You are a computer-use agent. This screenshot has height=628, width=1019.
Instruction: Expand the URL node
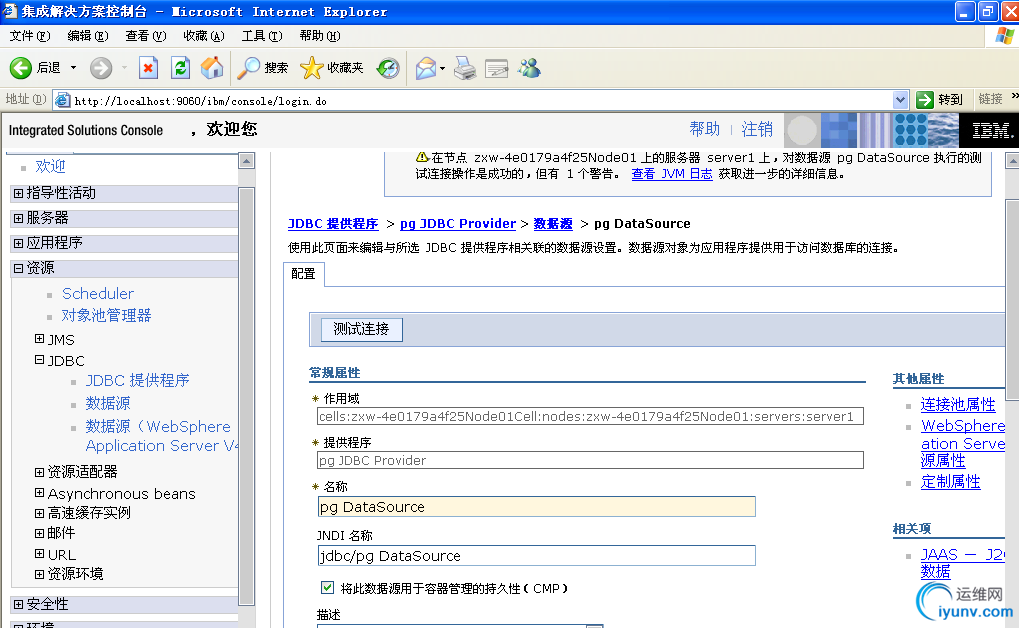tap(40, 554)
